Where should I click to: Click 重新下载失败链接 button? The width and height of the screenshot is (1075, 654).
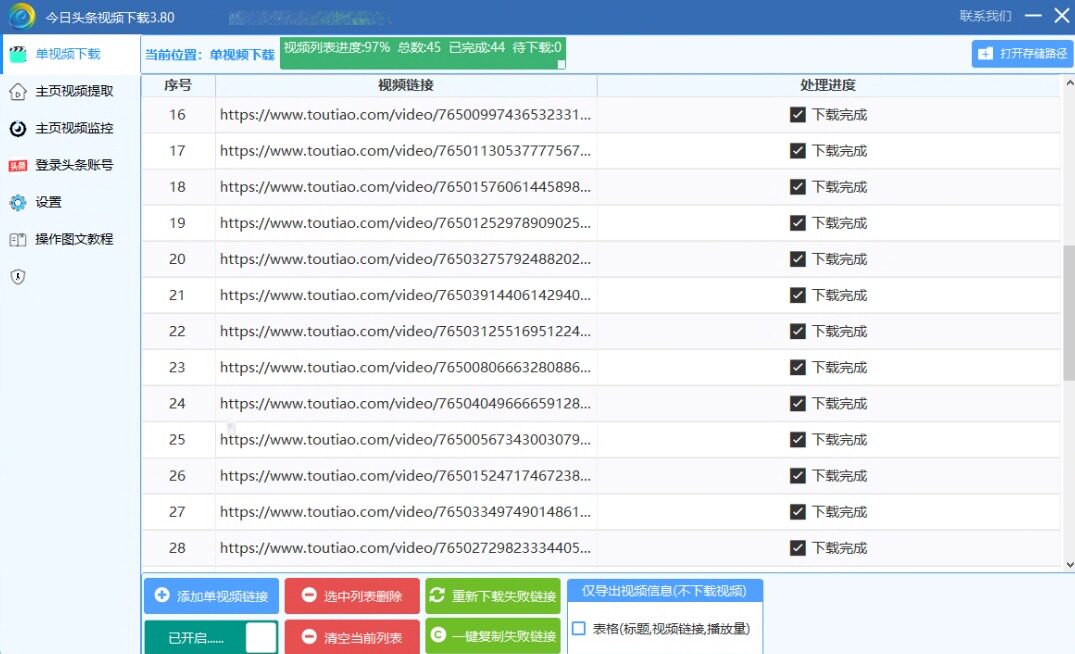(x=492, y=596)
